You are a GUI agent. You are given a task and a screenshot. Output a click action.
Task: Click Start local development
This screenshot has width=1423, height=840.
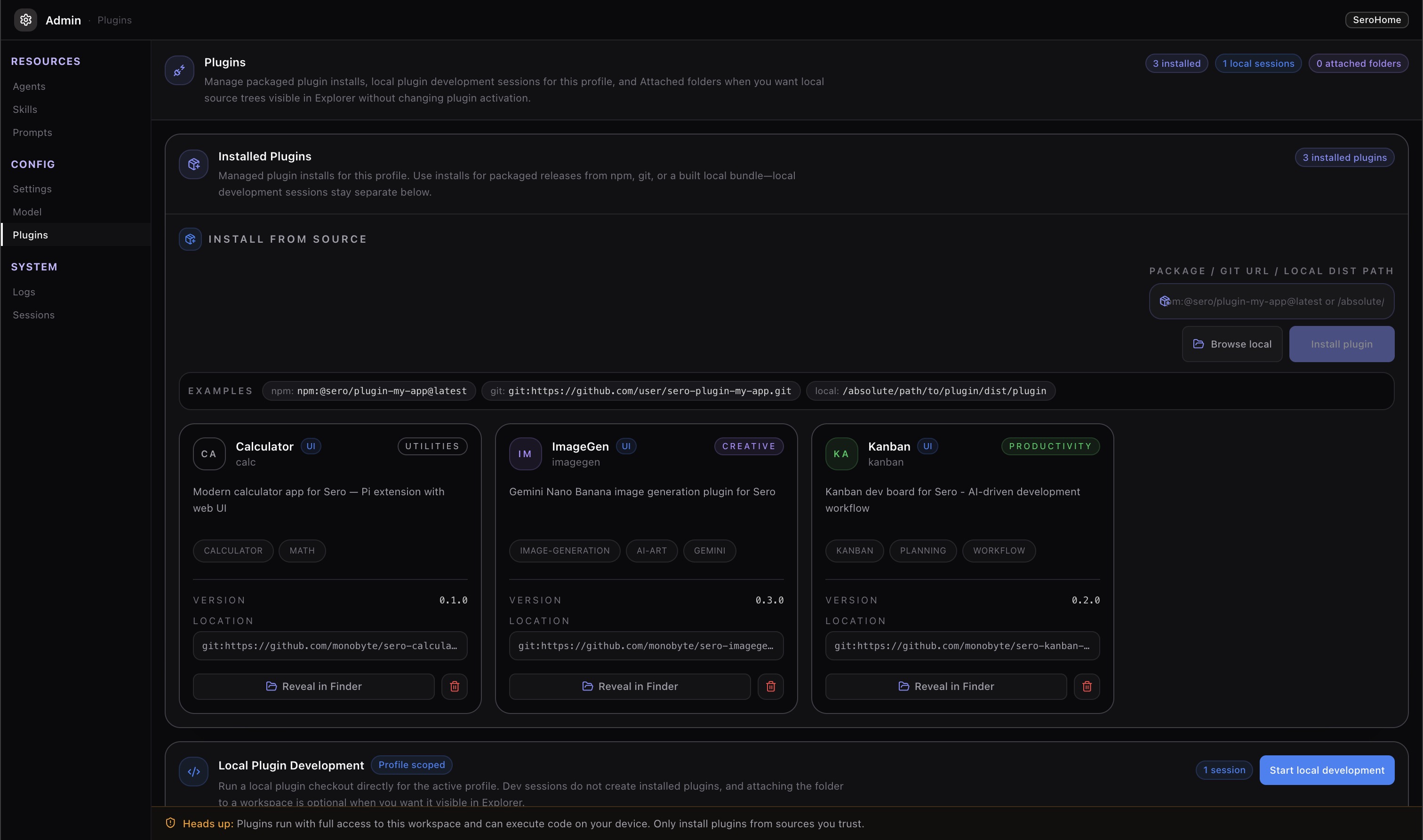[x=1327, y=770]
